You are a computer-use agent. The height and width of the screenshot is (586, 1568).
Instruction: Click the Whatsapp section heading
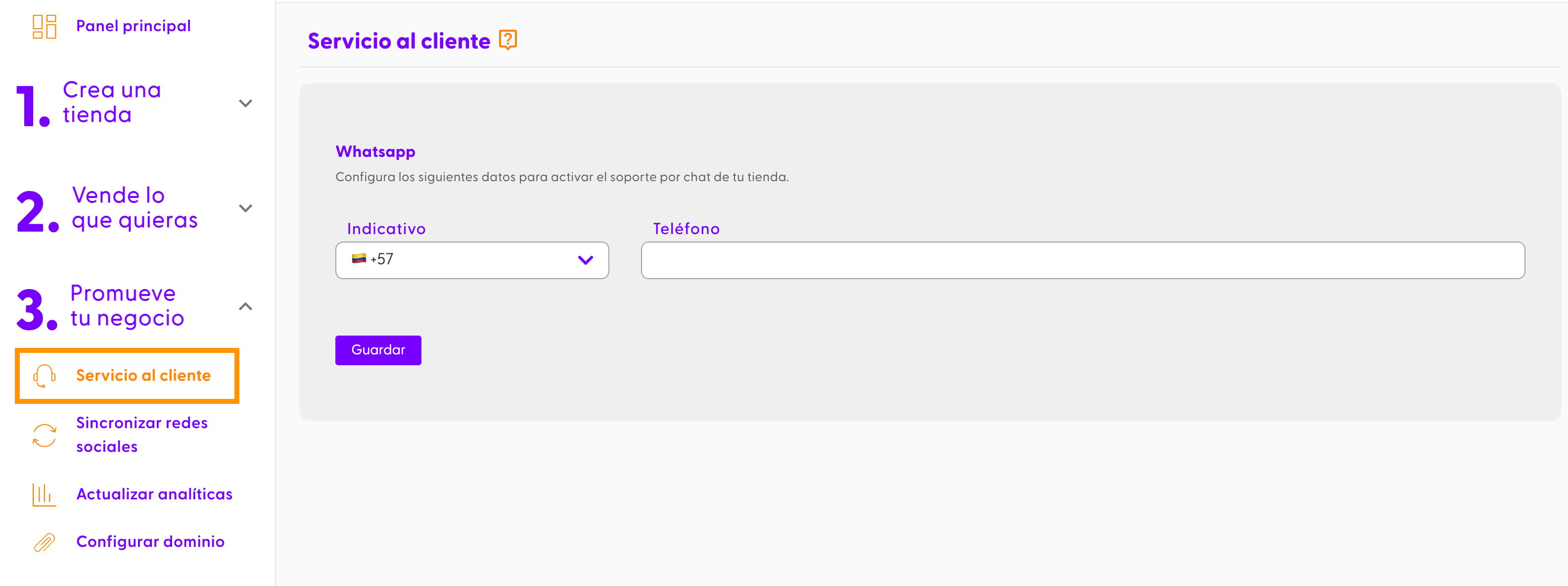375,151
